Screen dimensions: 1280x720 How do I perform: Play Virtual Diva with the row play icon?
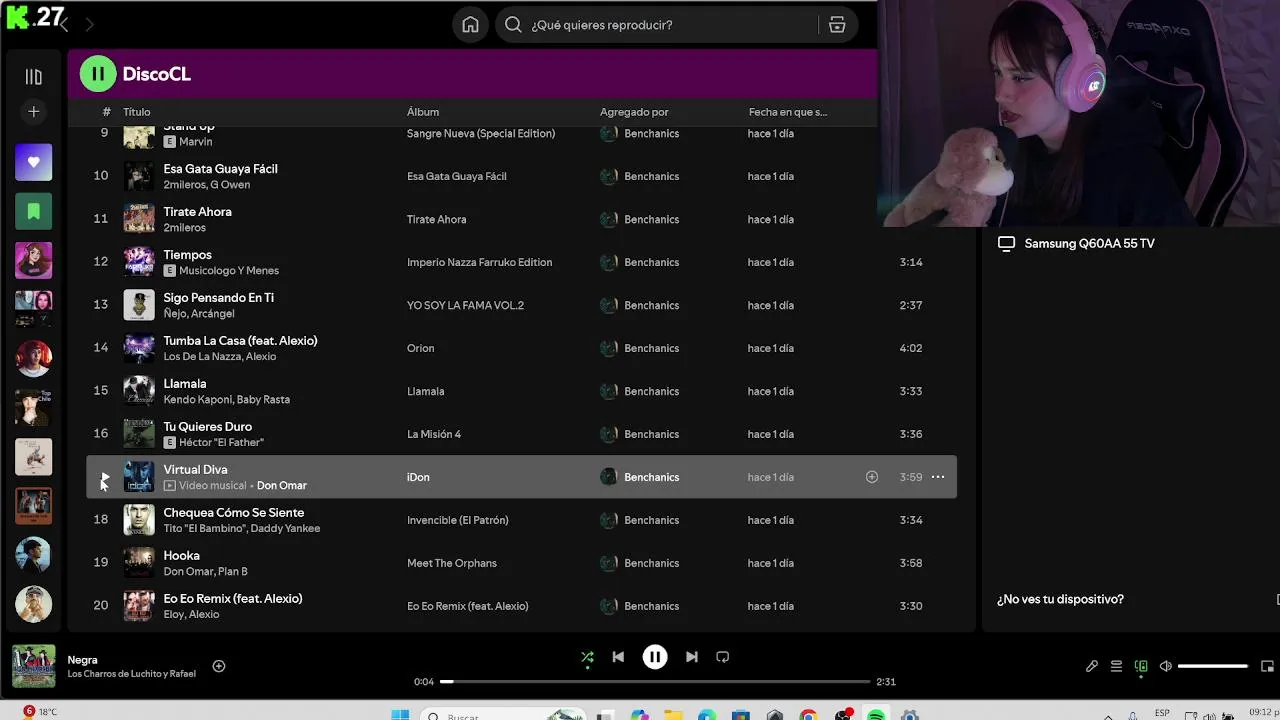104,477
